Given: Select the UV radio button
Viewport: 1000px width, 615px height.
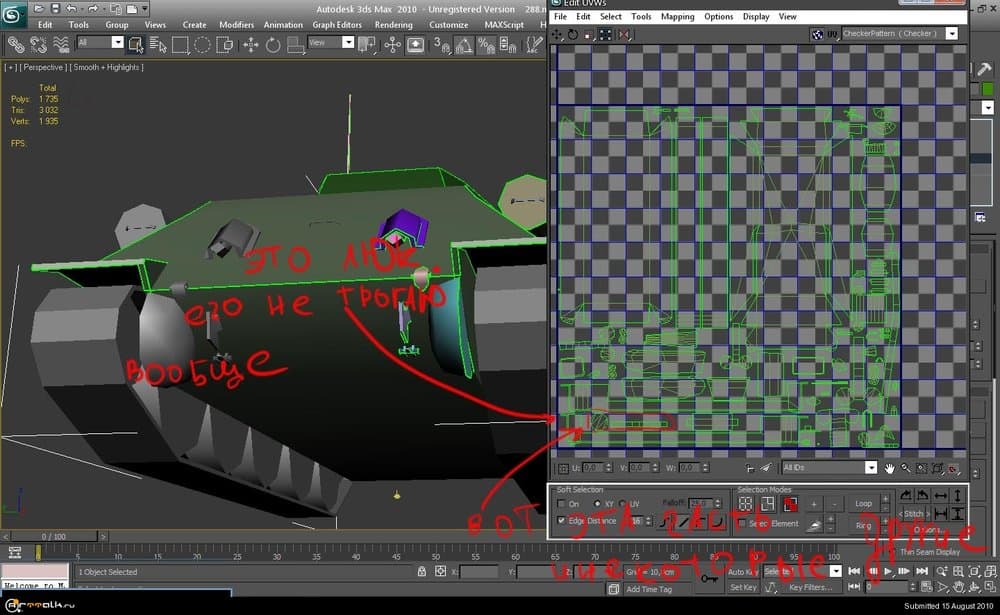Looking at the screenshot, I should (x=622, y=503).
